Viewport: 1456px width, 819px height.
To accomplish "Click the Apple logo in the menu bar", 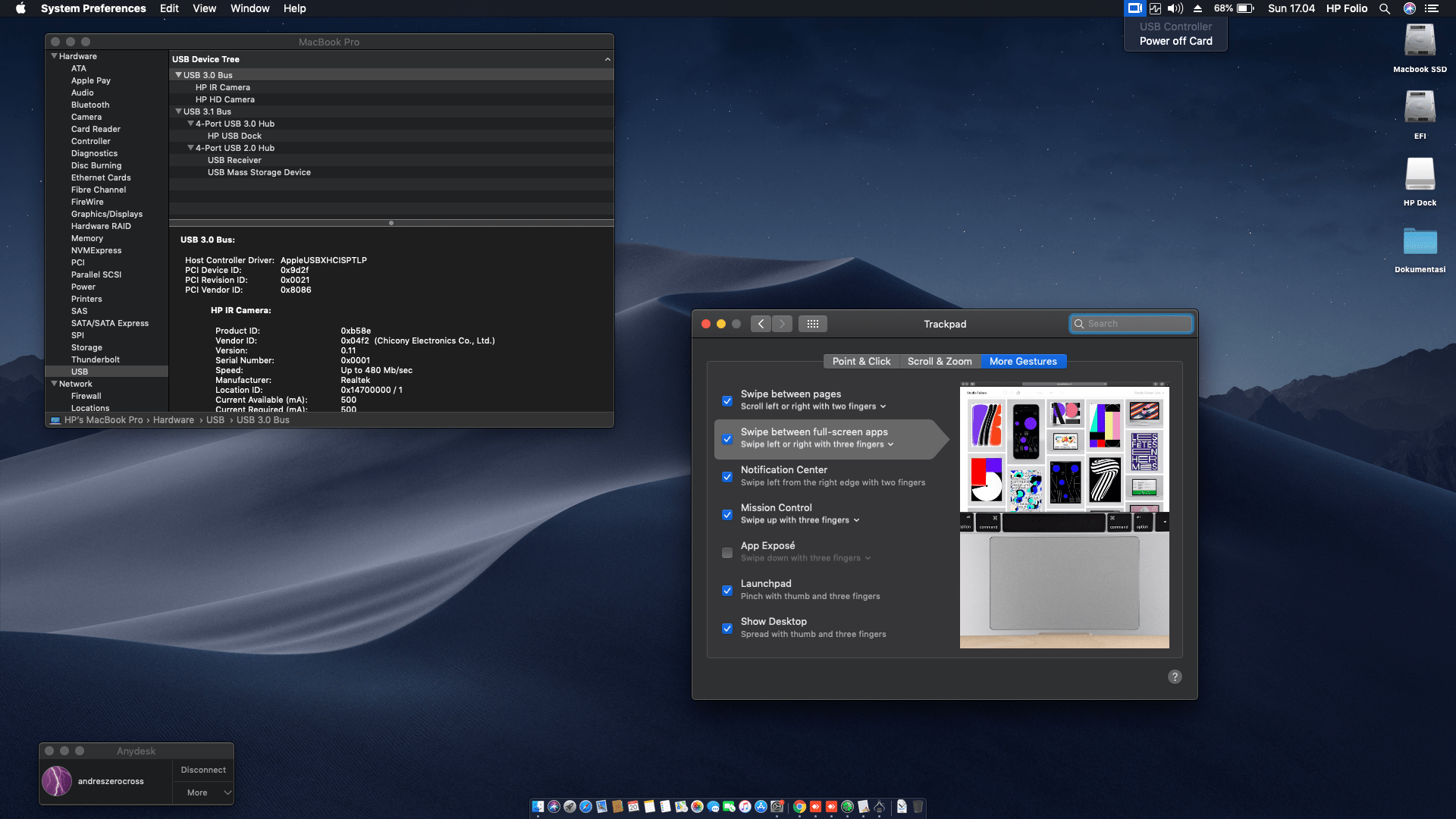I will coord(20,8).
